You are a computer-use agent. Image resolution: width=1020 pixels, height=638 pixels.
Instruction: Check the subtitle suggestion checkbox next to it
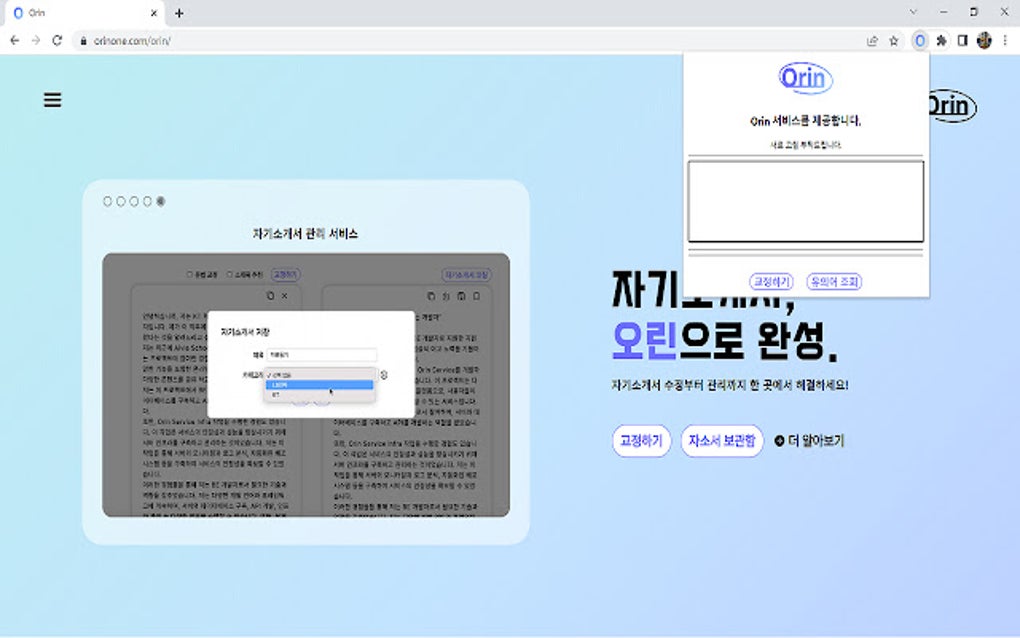pos(230,273)
